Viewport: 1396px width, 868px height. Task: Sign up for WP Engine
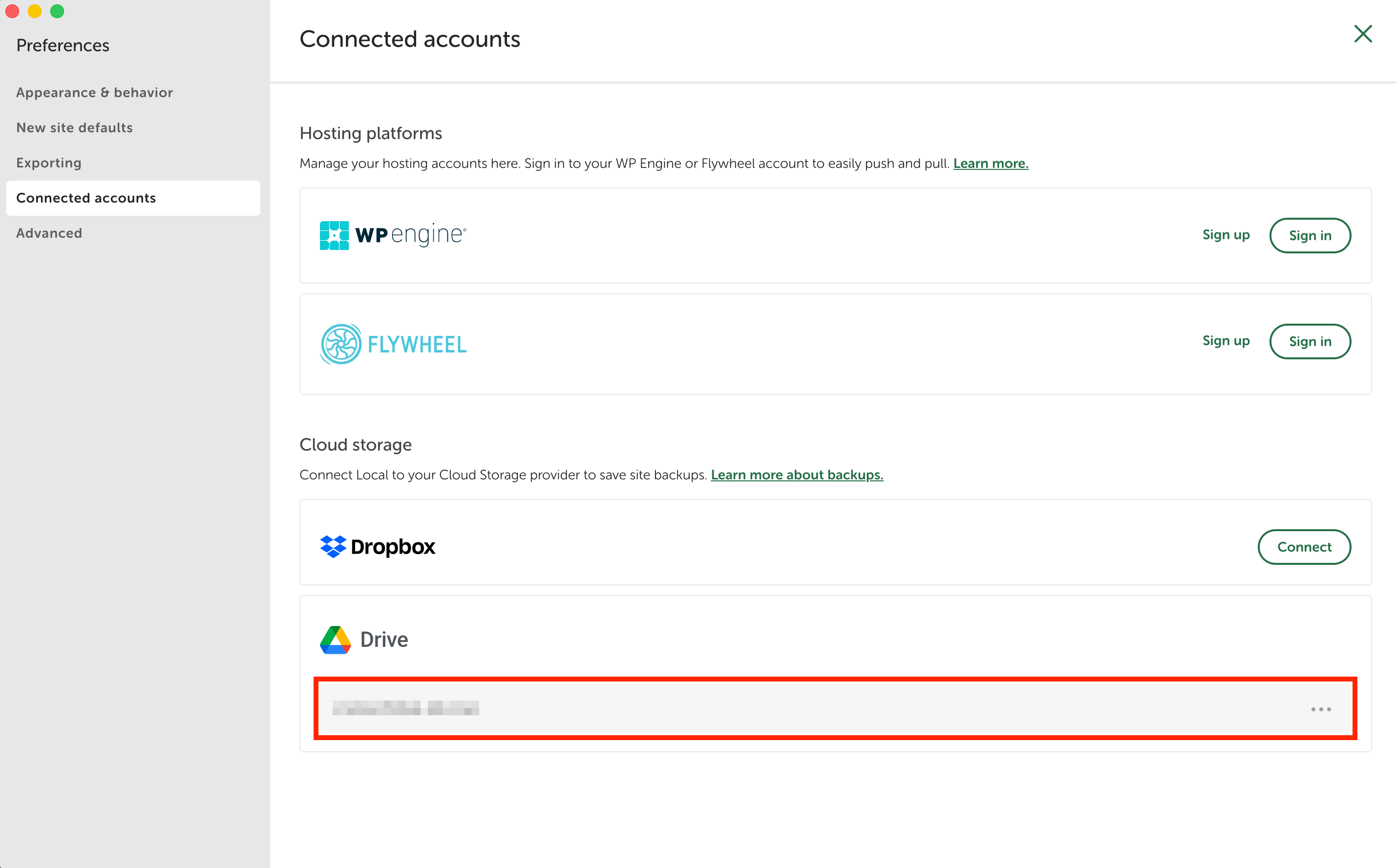[x=1226, y=235]
